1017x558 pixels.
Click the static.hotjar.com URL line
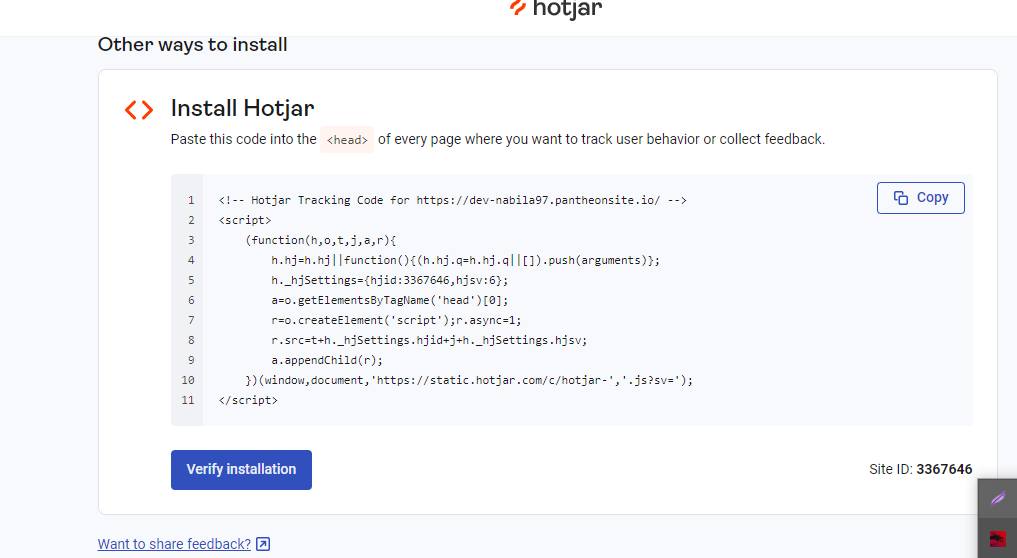pos(469,380)
